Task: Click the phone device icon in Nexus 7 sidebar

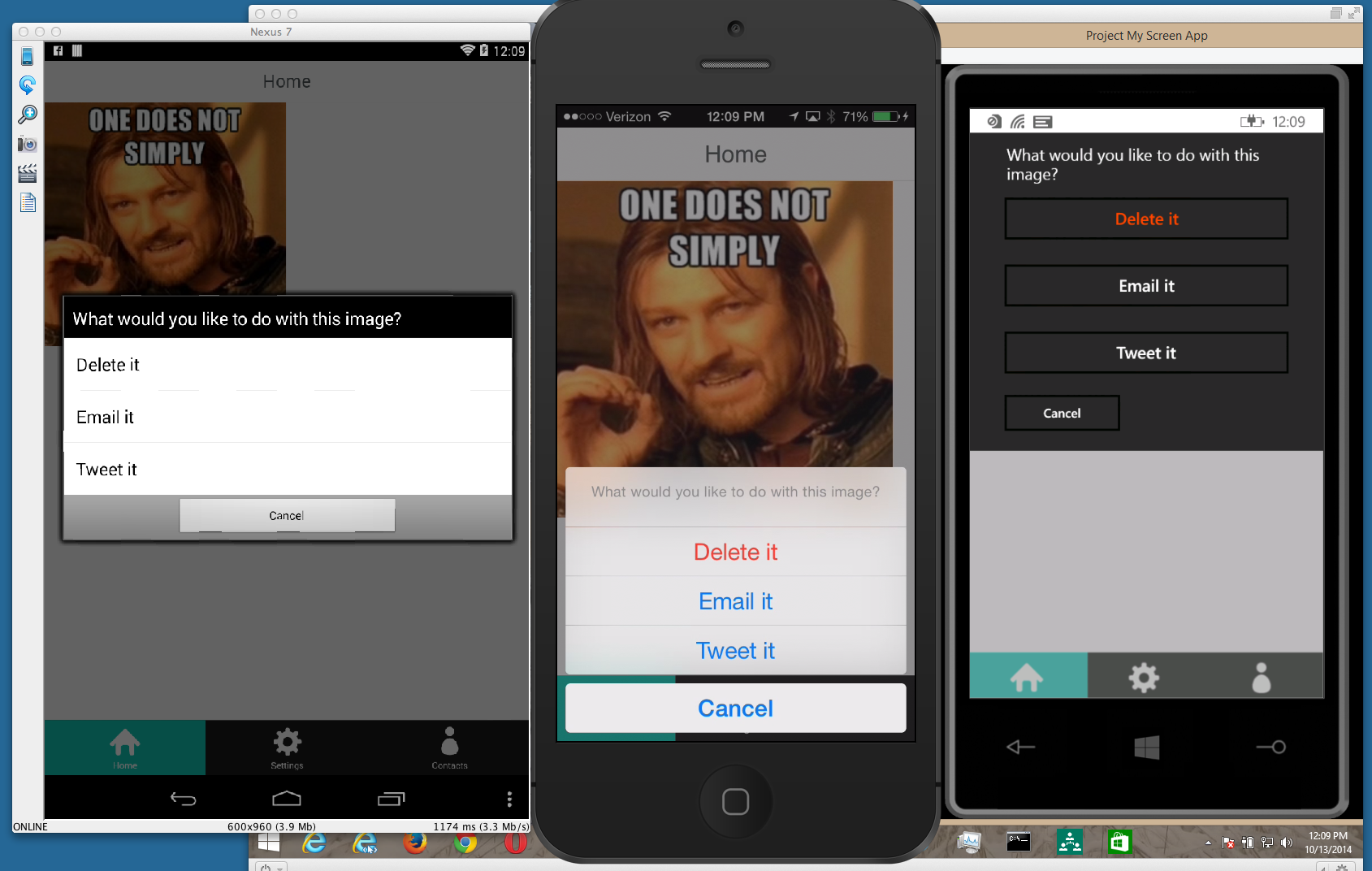Action: (x=27, y=56)
